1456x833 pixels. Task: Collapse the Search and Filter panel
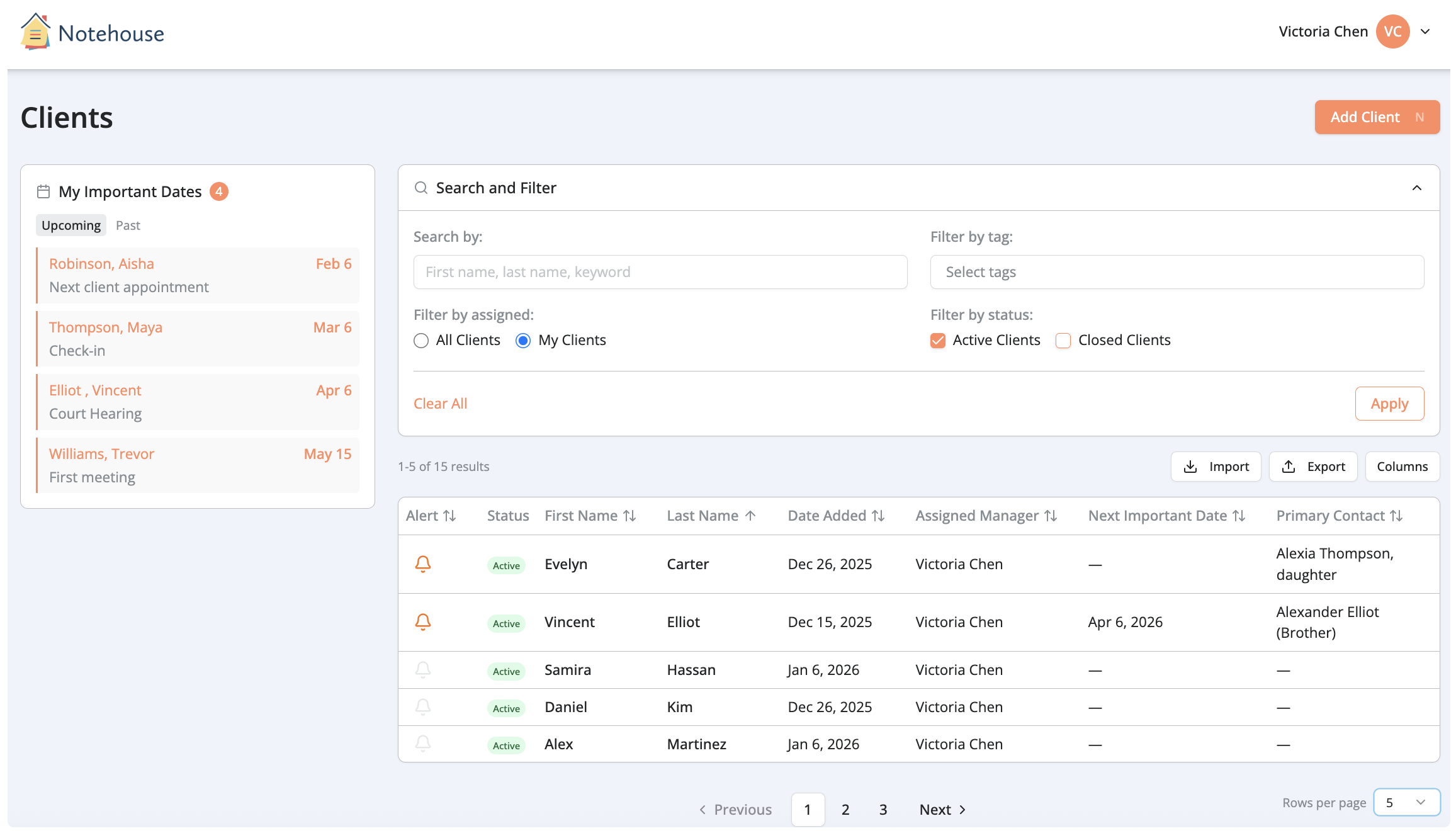[x=1417, y=188]
